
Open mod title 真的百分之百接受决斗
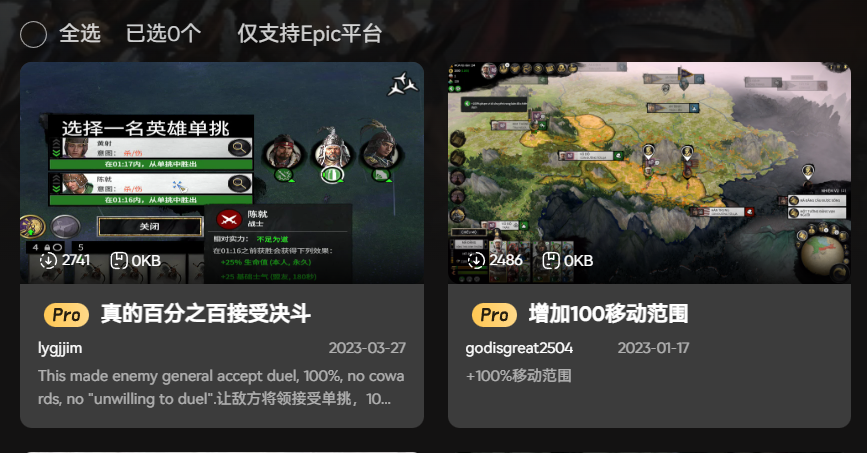pos(206,314)
